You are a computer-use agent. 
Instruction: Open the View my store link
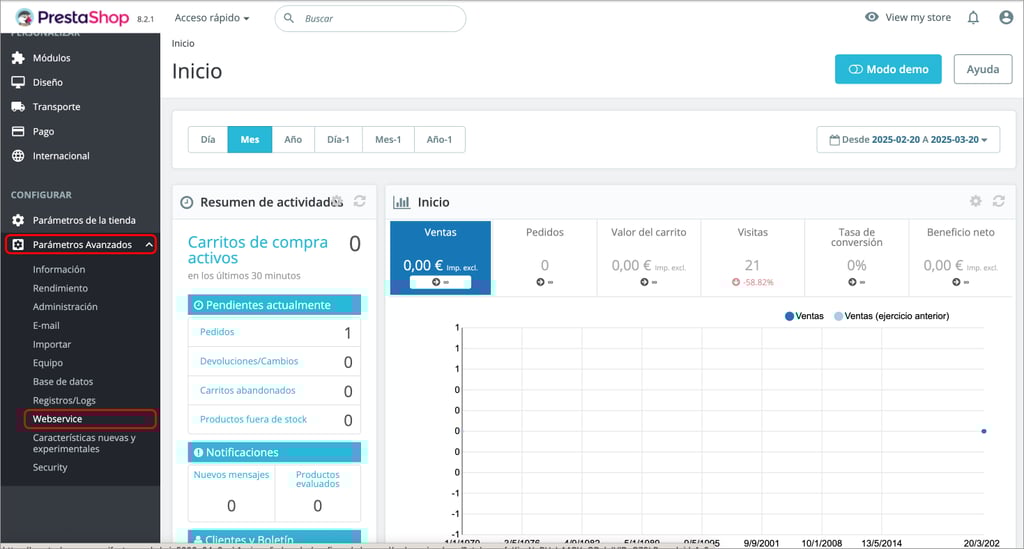pos(908,18)
